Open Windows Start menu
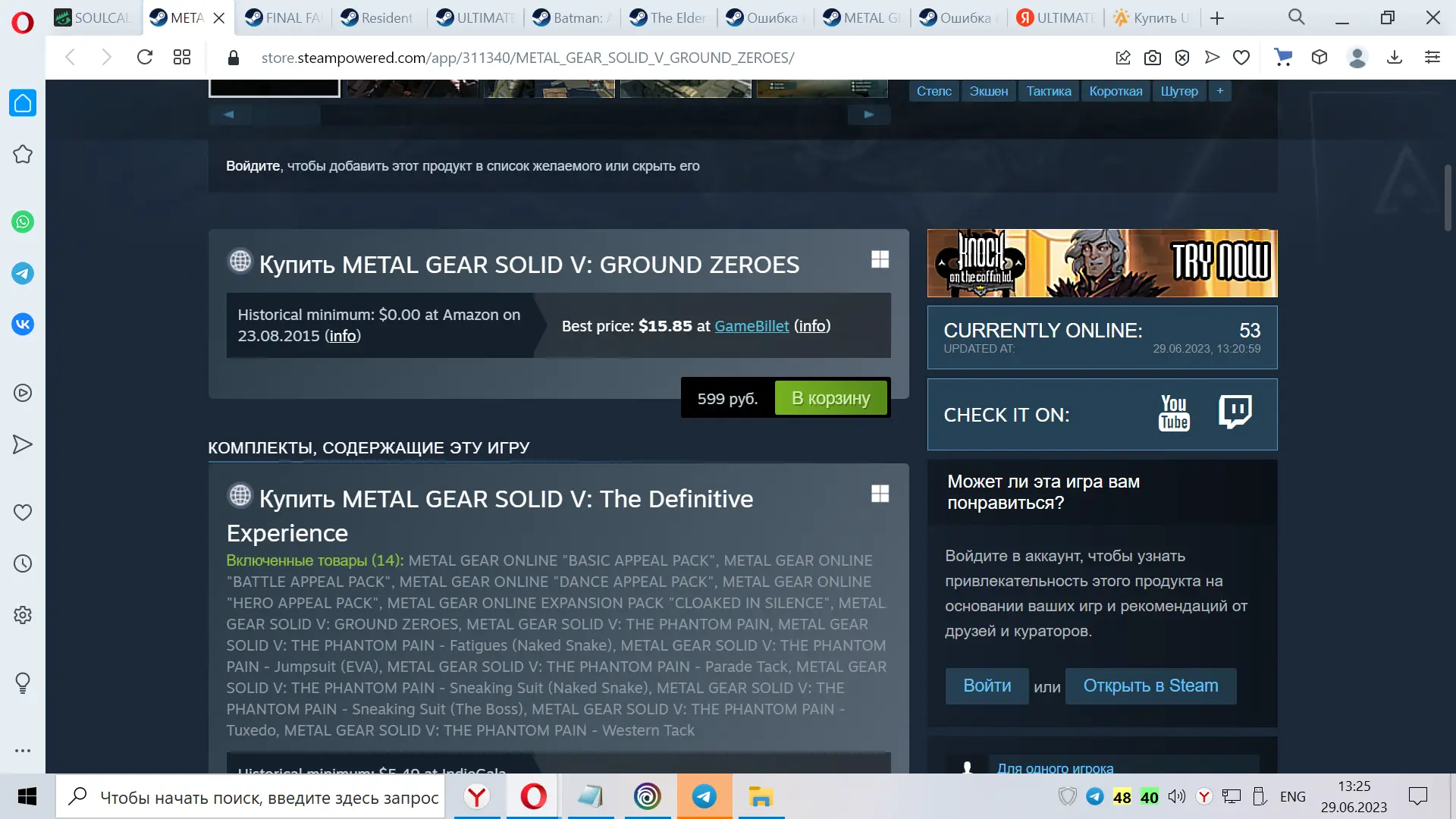 click(27, 797)
